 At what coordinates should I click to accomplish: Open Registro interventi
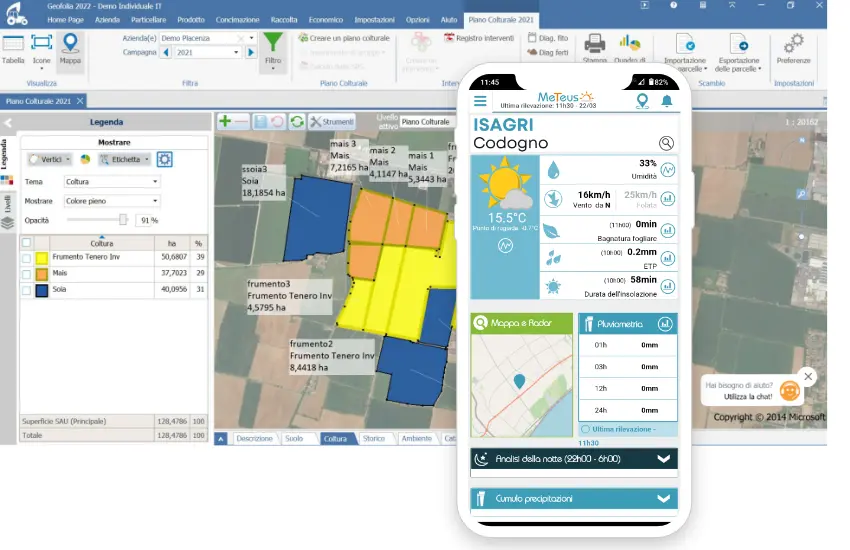(x=479, y=38)
